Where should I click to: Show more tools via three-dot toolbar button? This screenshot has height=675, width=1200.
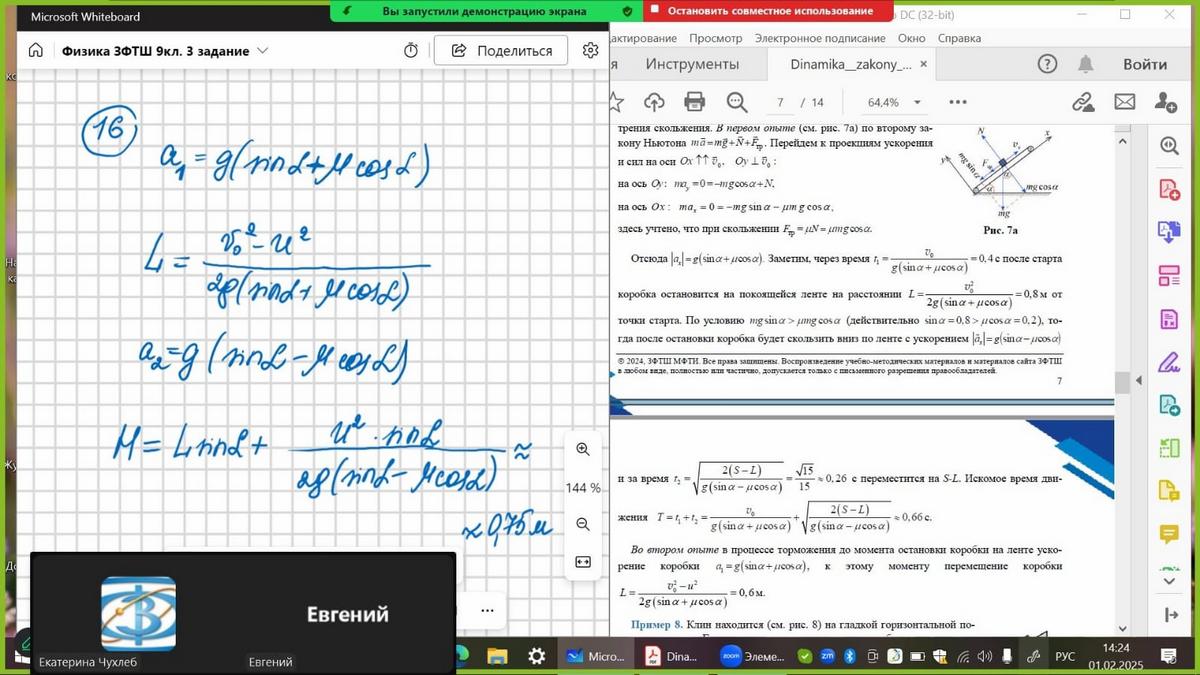tap(958, 102)
